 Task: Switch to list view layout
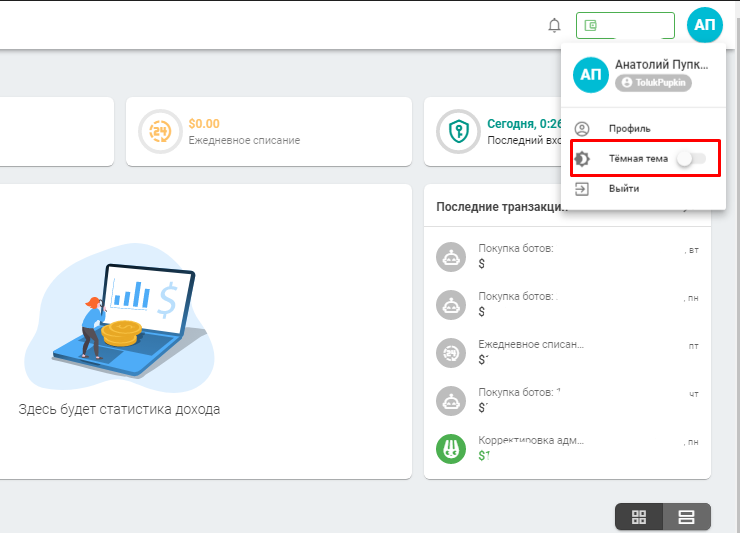coord(687,517)
